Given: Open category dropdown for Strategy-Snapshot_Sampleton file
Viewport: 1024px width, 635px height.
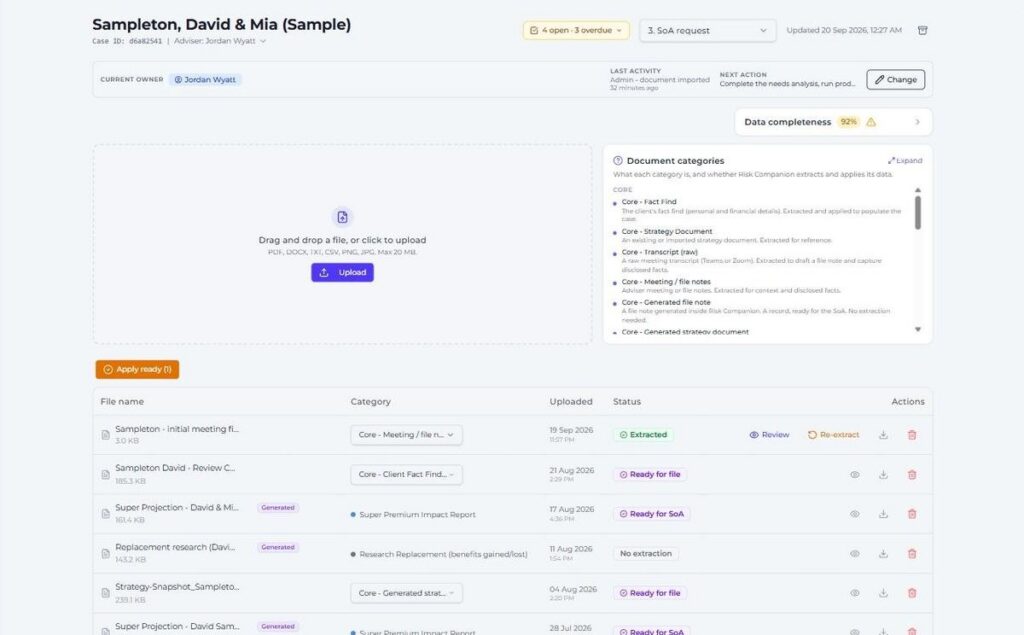Looking at the screenshot, I should (406, 593).
